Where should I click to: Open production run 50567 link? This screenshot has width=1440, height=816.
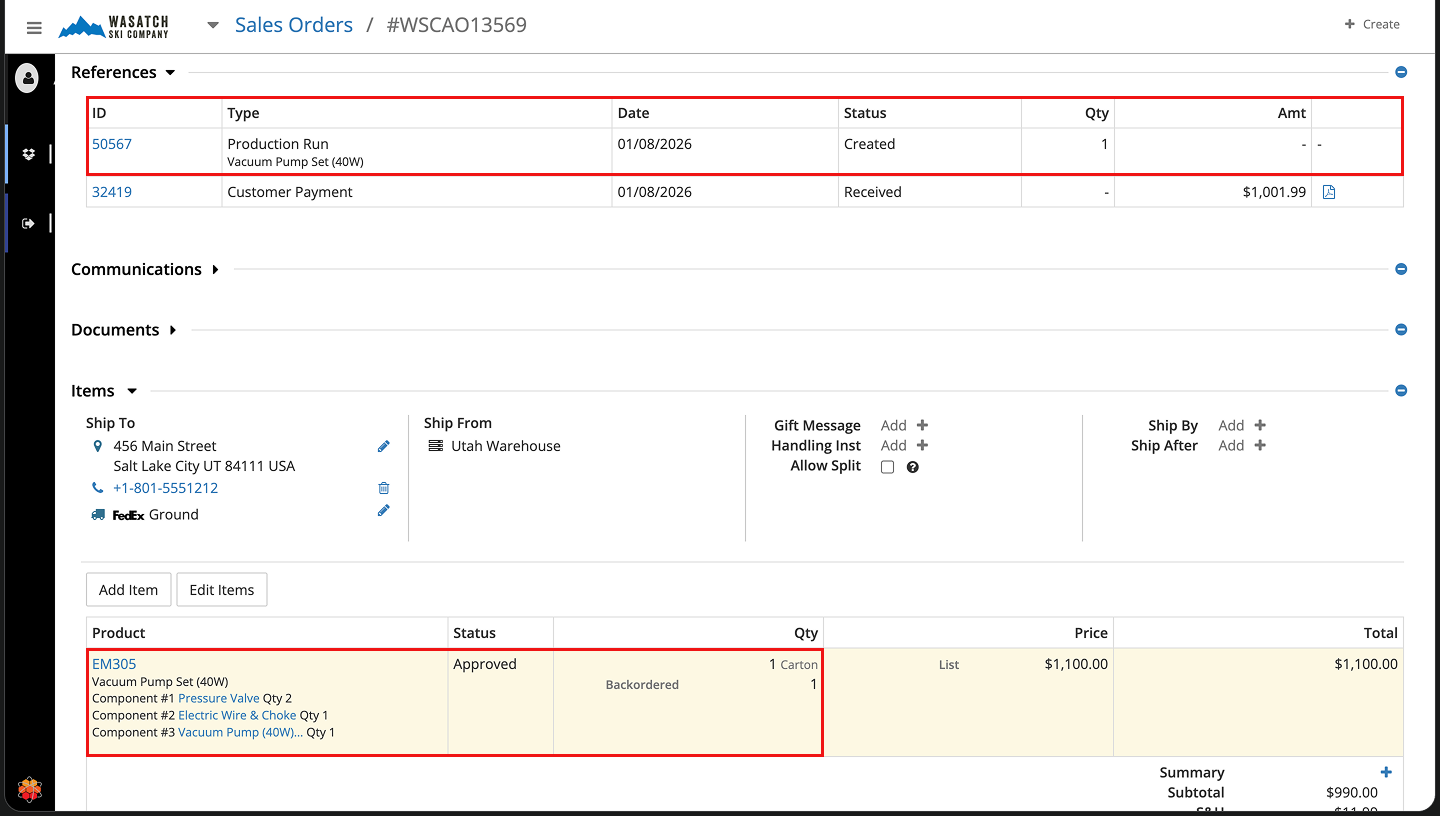pos(112,144)
